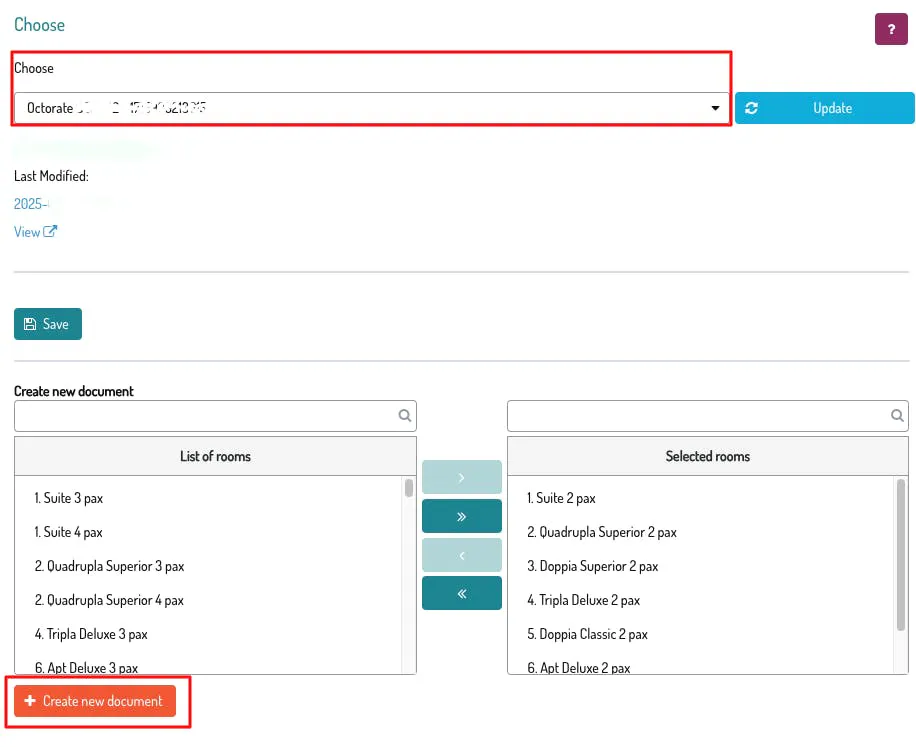Click the Create new document button
Viewport: 916px width, 747px height.
95,701
